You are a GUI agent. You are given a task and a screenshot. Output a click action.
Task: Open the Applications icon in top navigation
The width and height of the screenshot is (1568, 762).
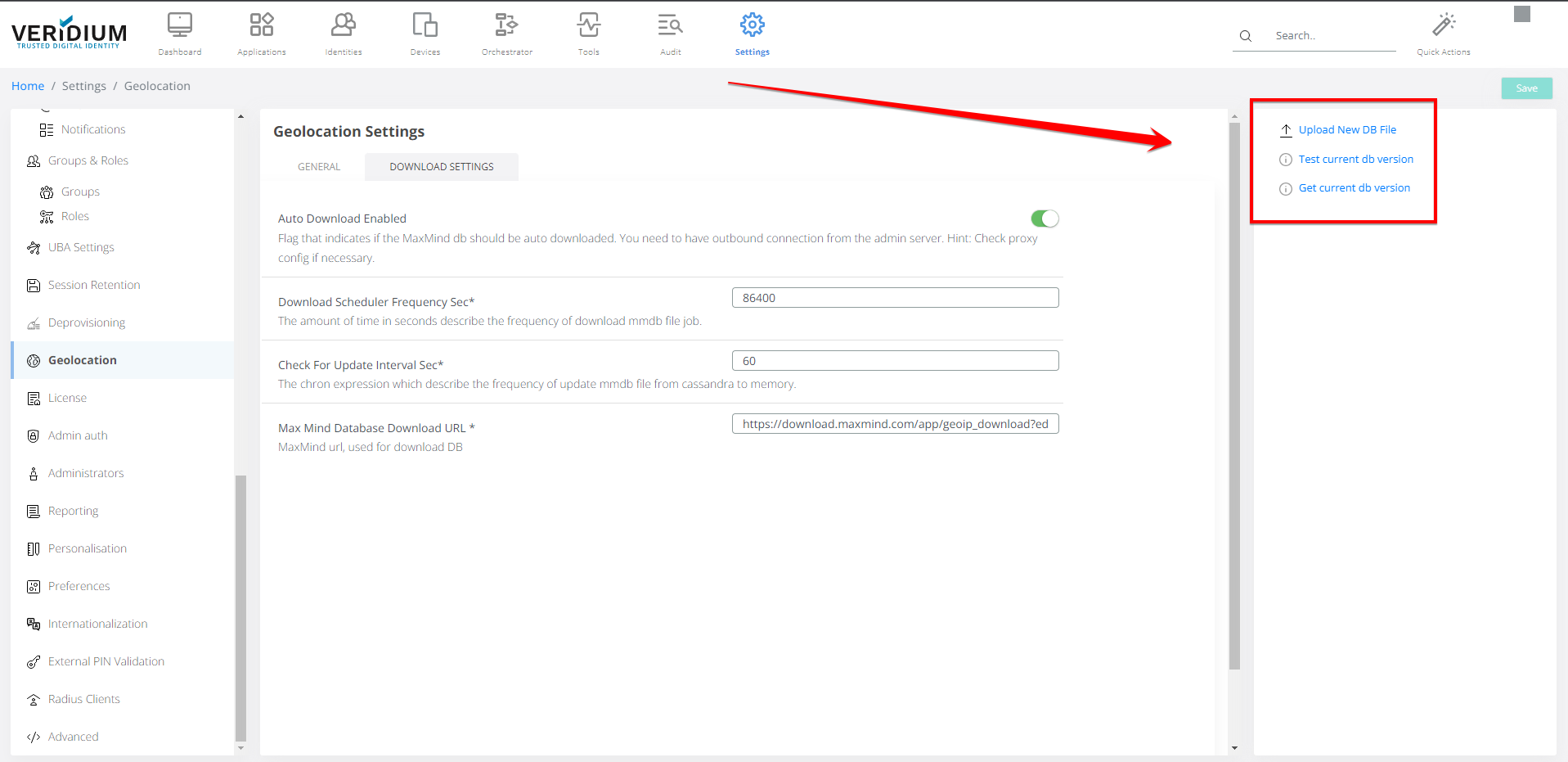[x=262, y=25]
